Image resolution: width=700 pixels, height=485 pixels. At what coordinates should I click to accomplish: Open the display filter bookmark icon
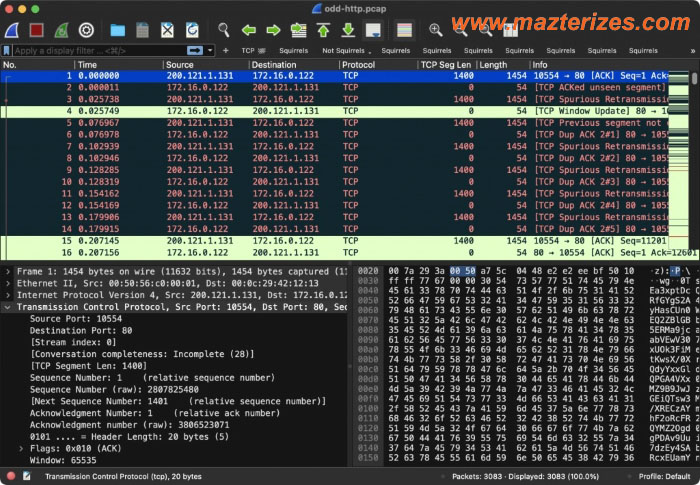click(6, 50)
